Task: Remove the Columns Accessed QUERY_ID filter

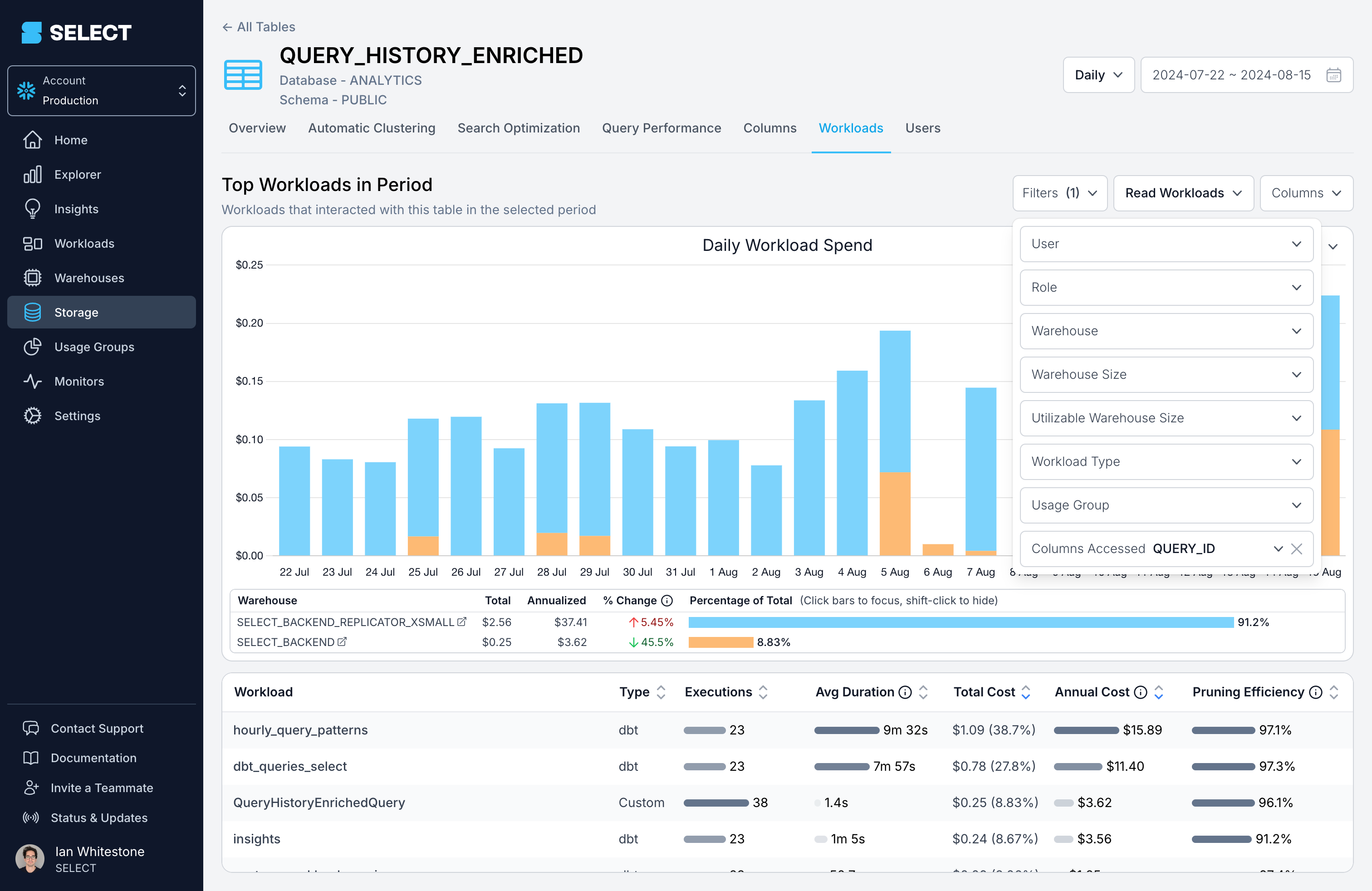Action: pos(1298,548)
